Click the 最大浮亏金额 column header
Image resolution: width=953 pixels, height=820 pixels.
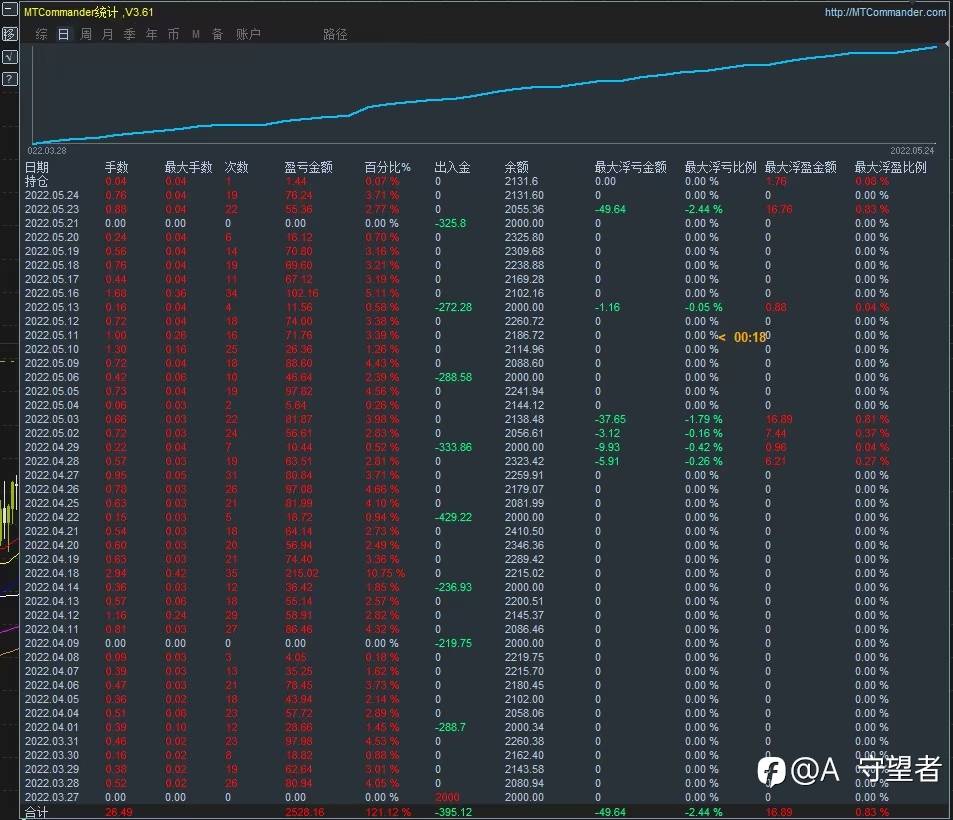pos(630,167)
